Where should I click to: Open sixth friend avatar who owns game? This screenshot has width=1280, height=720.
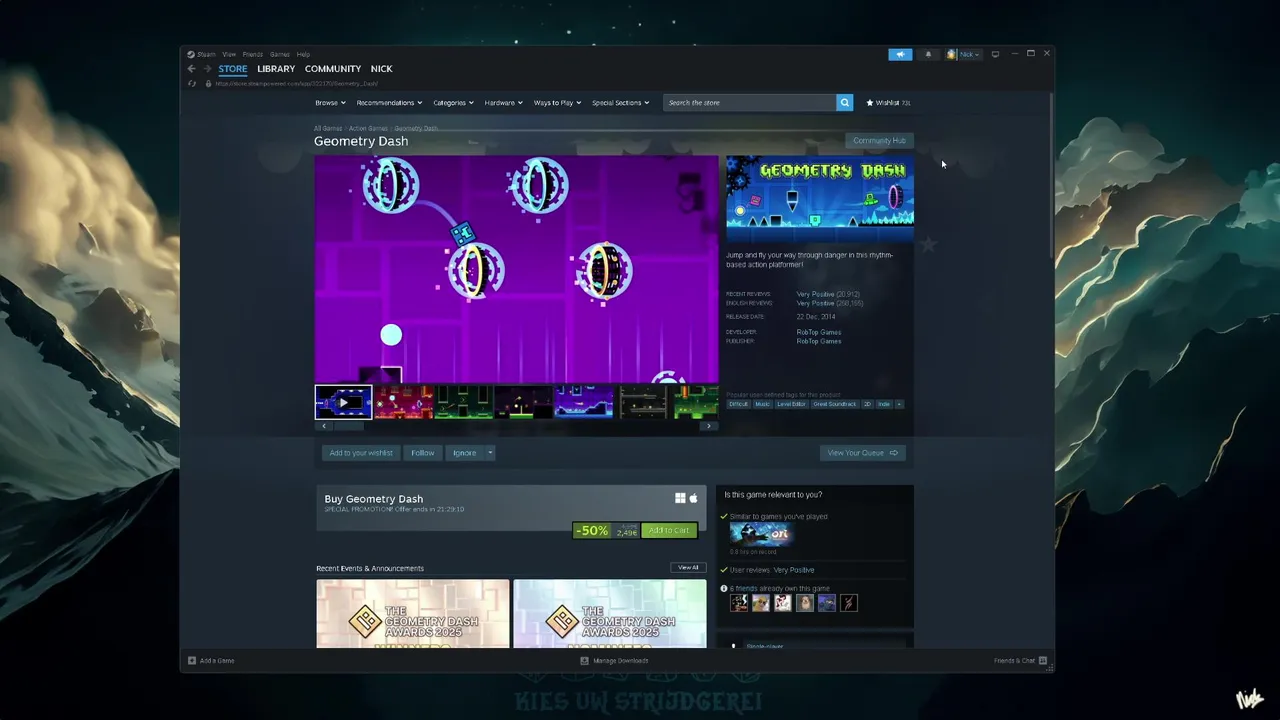tap(849, 603)
